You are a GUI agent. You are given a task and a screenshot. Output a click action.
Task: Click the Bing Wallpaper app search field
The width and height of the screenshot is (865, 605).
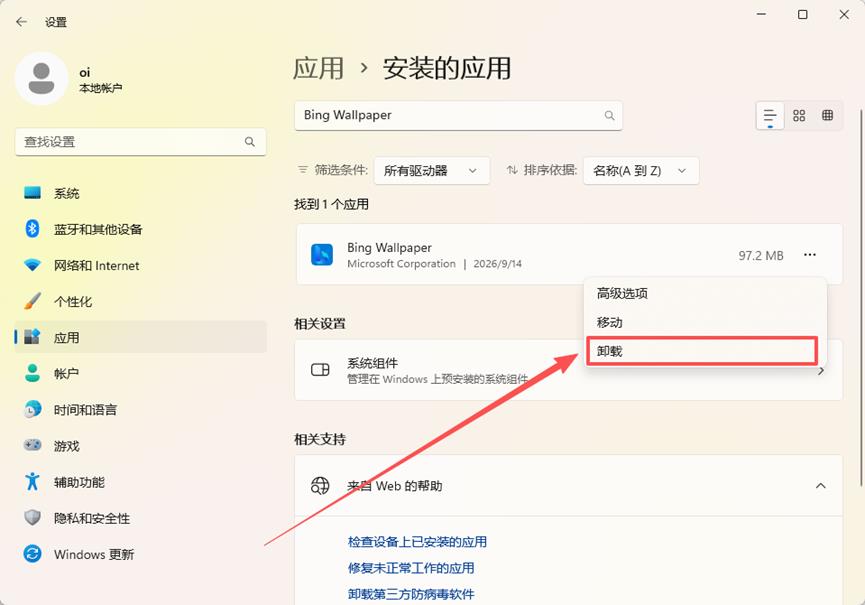click(x=458, y=115)
